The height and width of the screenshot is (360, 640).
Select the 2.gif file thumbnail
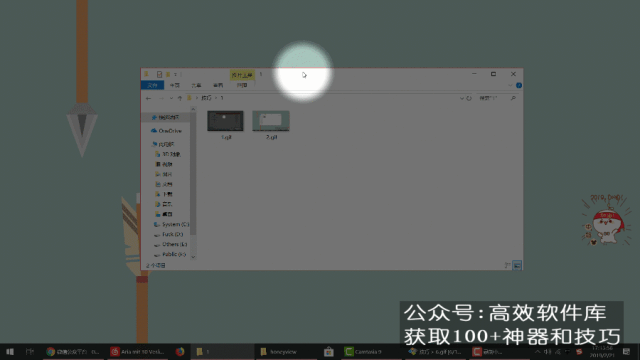pyautogui.click(x=271, y=121)
